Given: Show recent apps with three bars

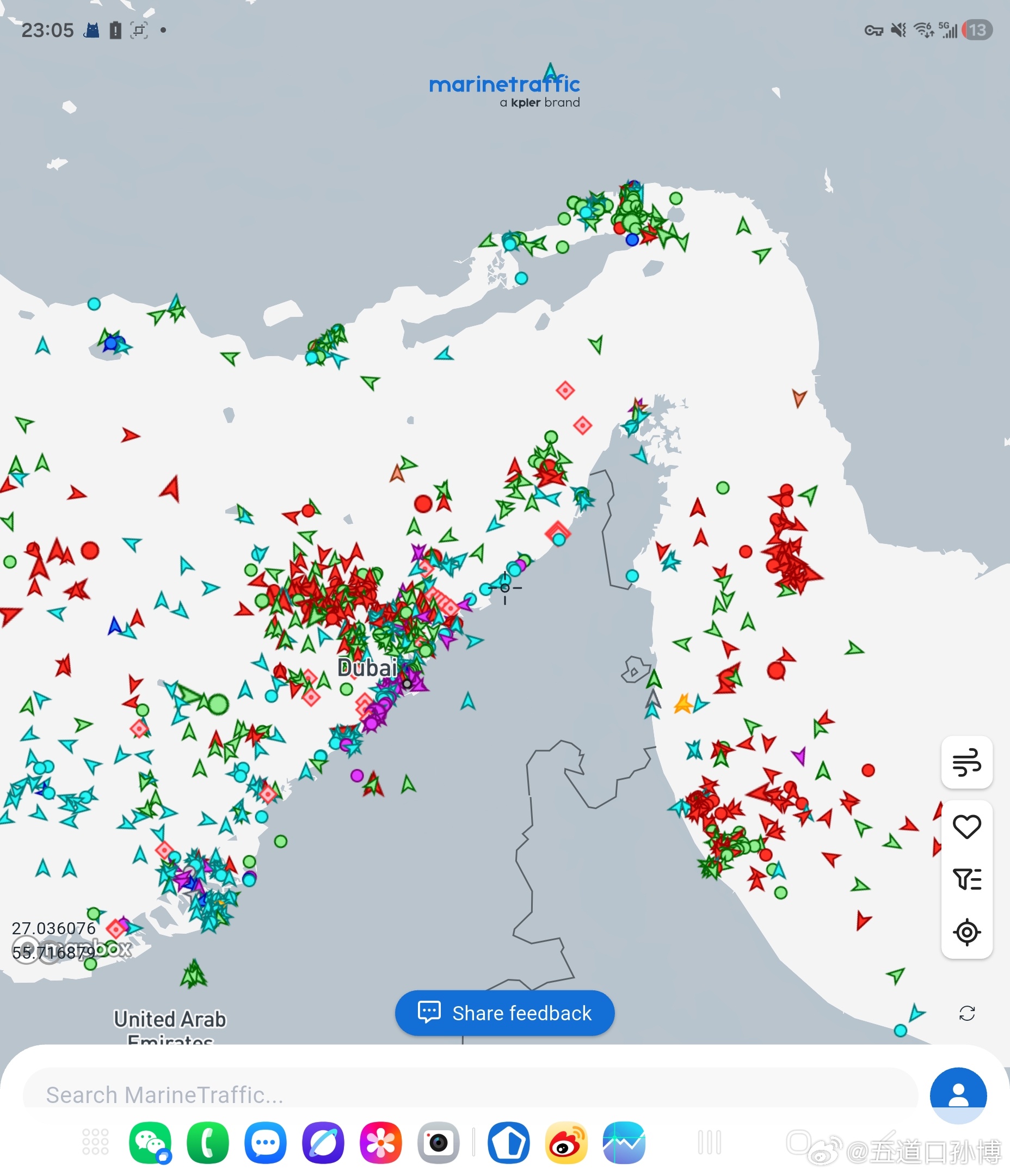Looking at the screenshot, I should pos(709,1142).
